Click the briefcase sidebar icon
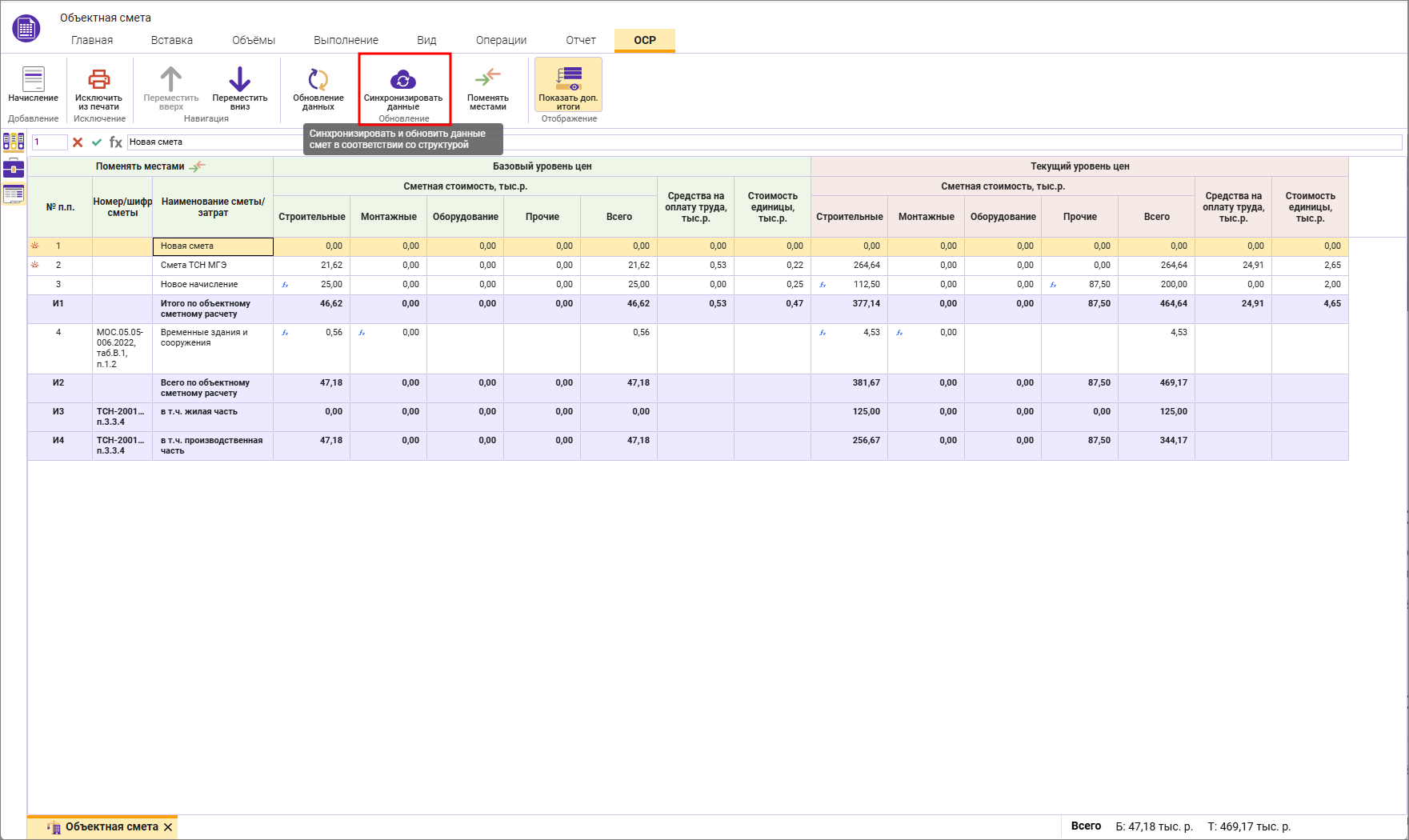This screenshot has width=1409, height=840. (14, 168)
